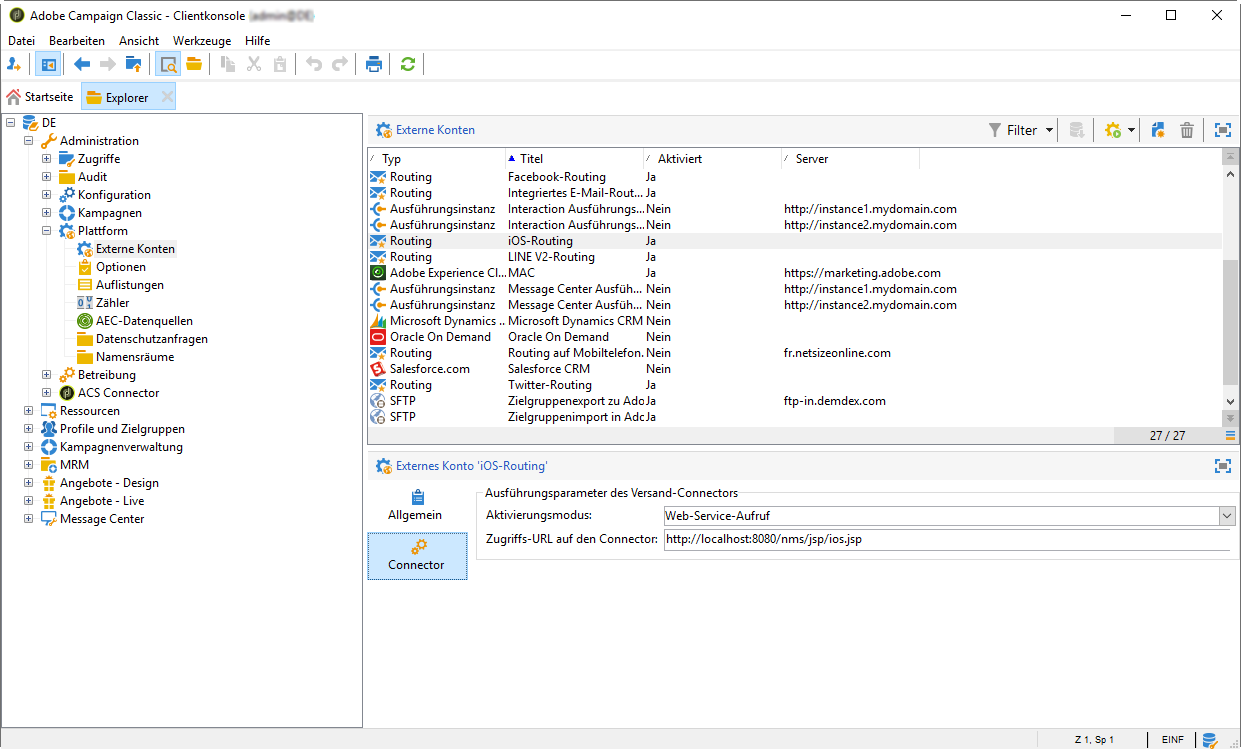Image resolution: width=1241 pixels, height=749 pixels.
Task: Toggle the navigation tree panel icon
Action: [x=48, y=64]
